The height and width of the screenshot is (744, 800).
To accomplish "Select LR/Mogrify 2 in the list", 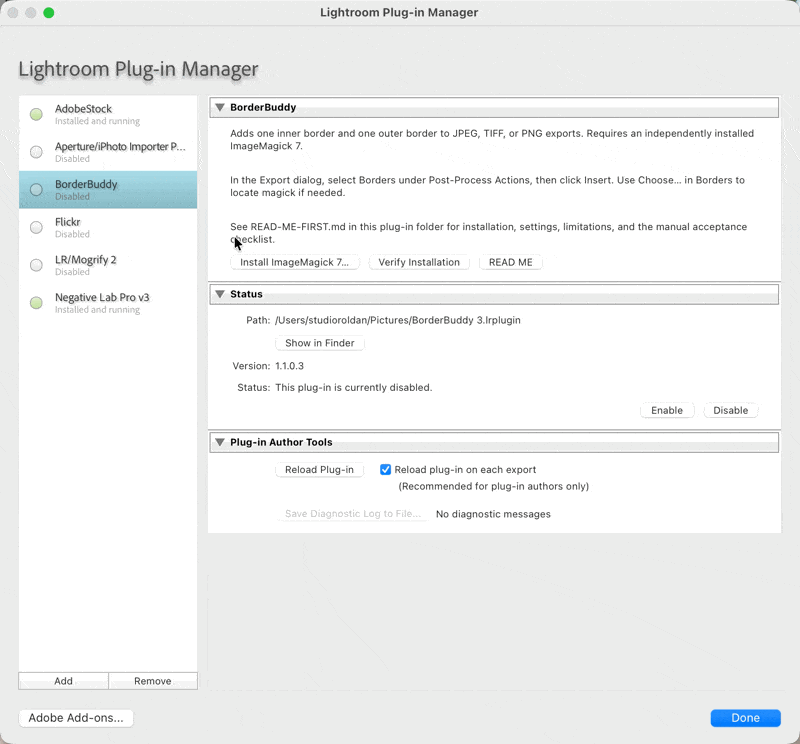I will tap(108, 265).
